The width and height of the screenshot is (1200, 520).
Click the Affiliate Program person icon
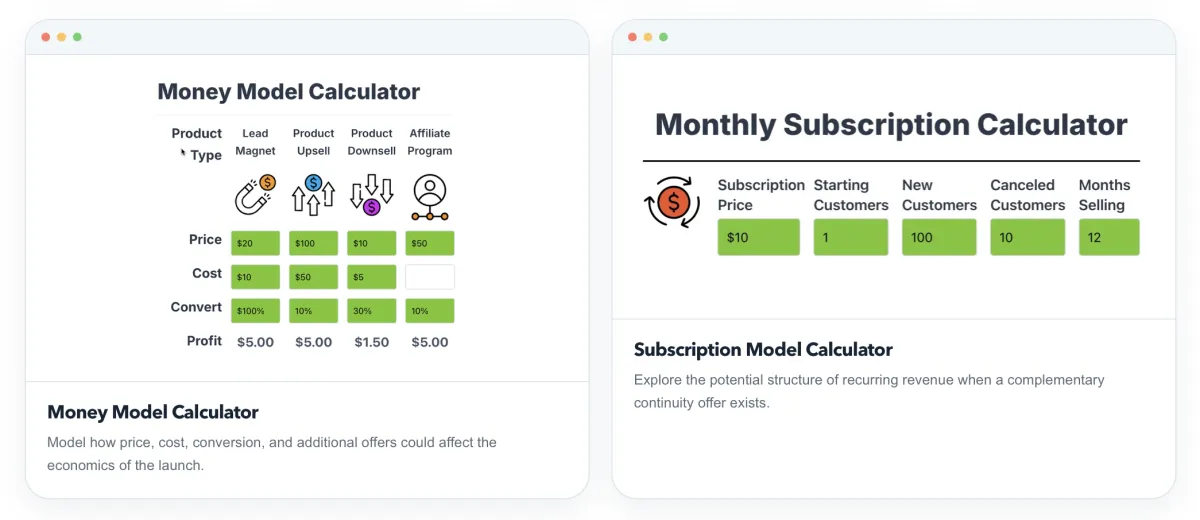430,197
